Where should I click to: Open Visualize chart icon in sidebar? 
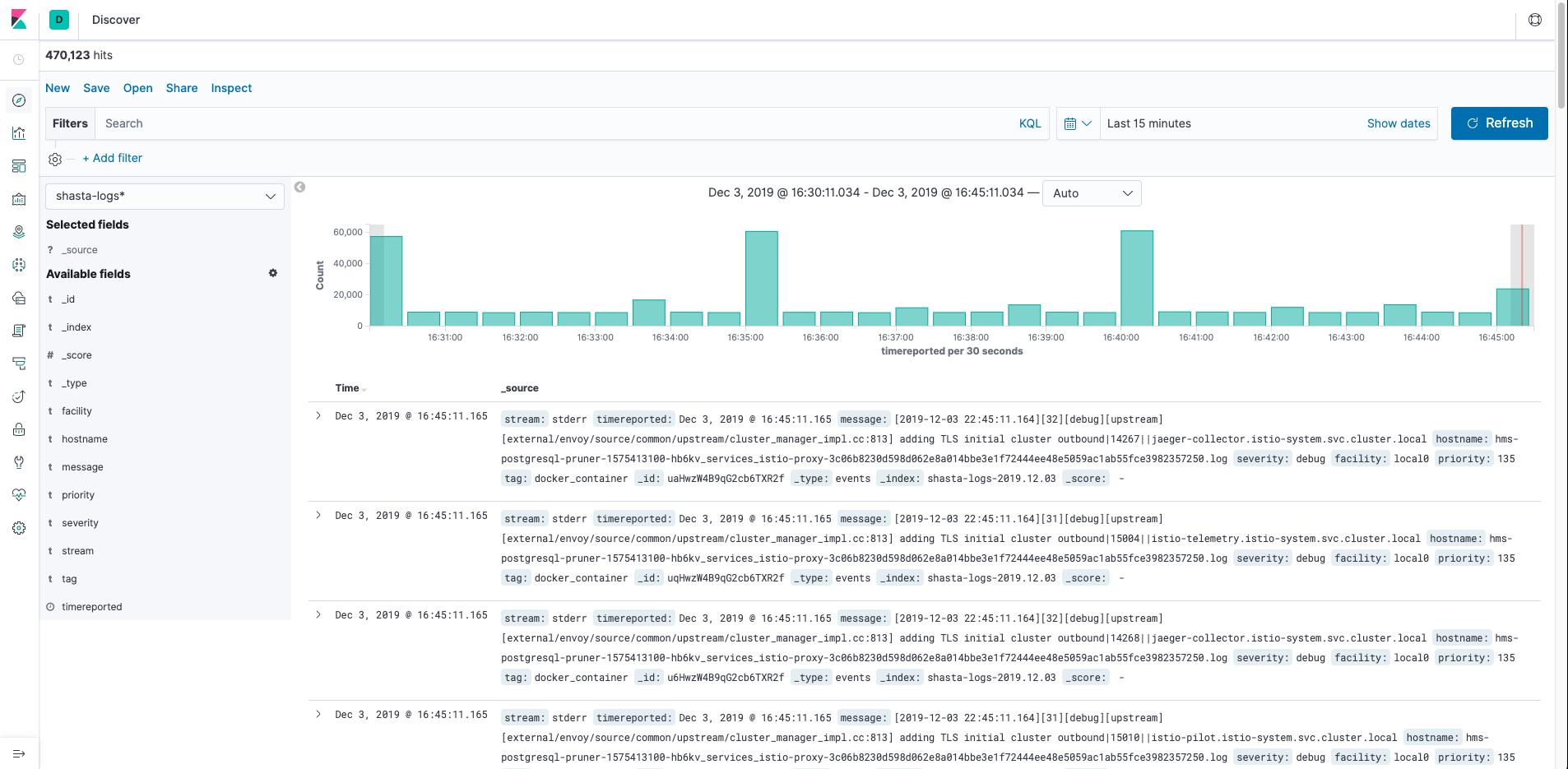(x=19, y=133)
